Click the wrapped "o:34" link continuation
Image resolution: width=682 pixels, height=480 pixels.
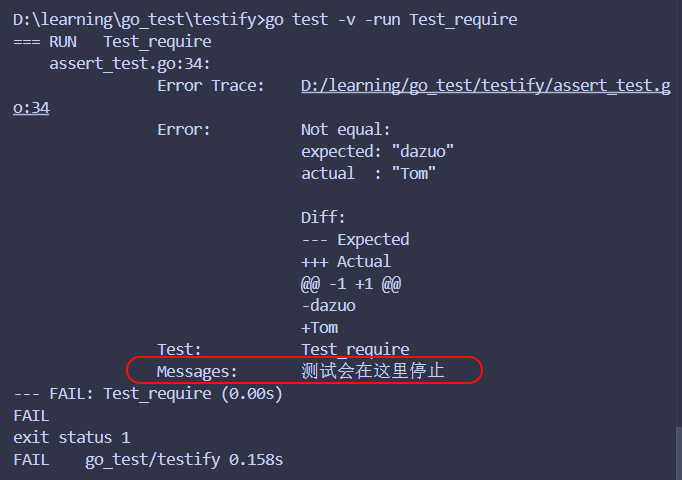click(x=31, y=108)
